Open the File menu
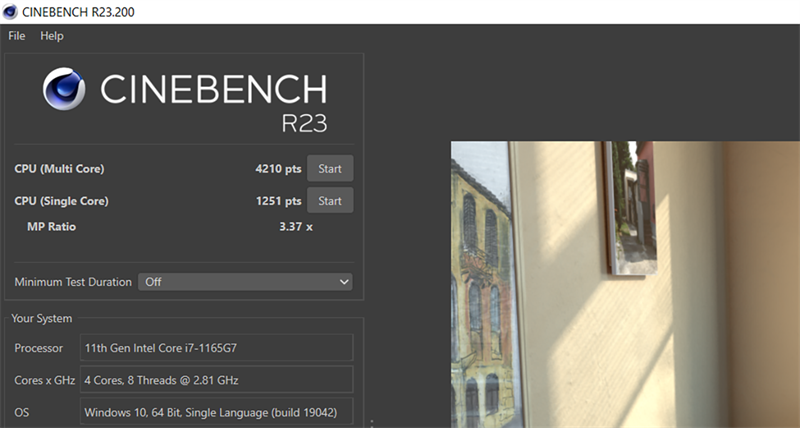800x428 pixels. pos(16,36)
